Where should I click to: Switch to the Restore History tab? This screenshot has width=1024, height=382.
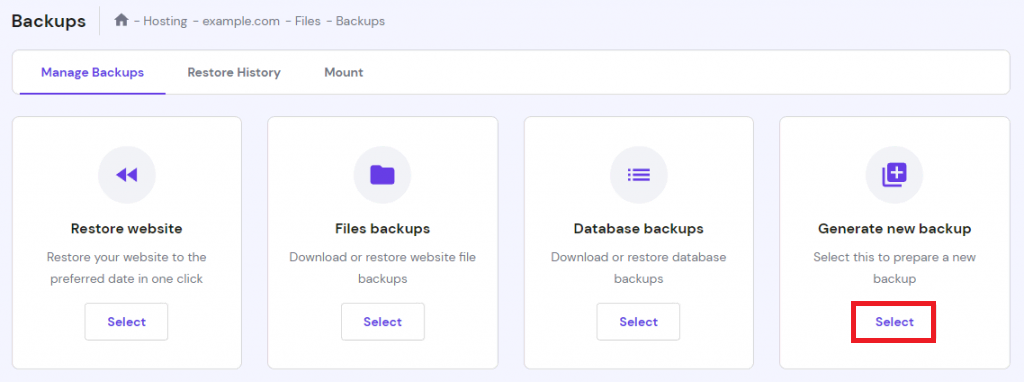[234, 72]
